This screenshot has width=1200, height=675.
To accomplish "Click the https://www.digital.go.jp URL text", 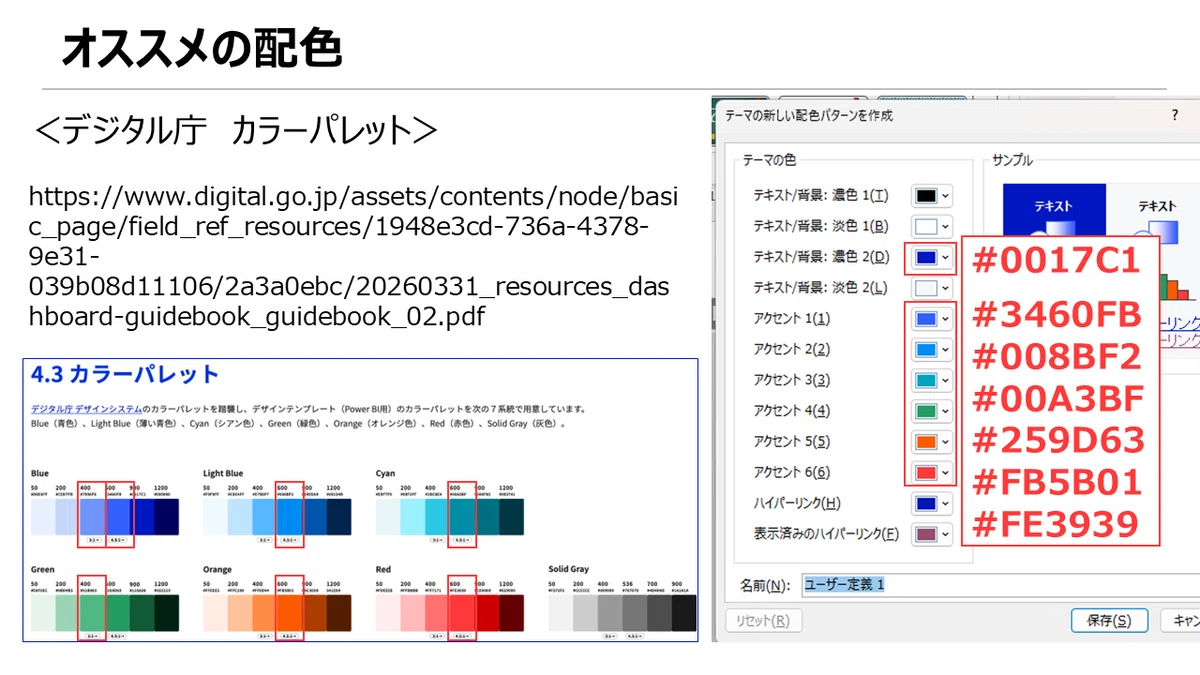I will tap(352, 256).
